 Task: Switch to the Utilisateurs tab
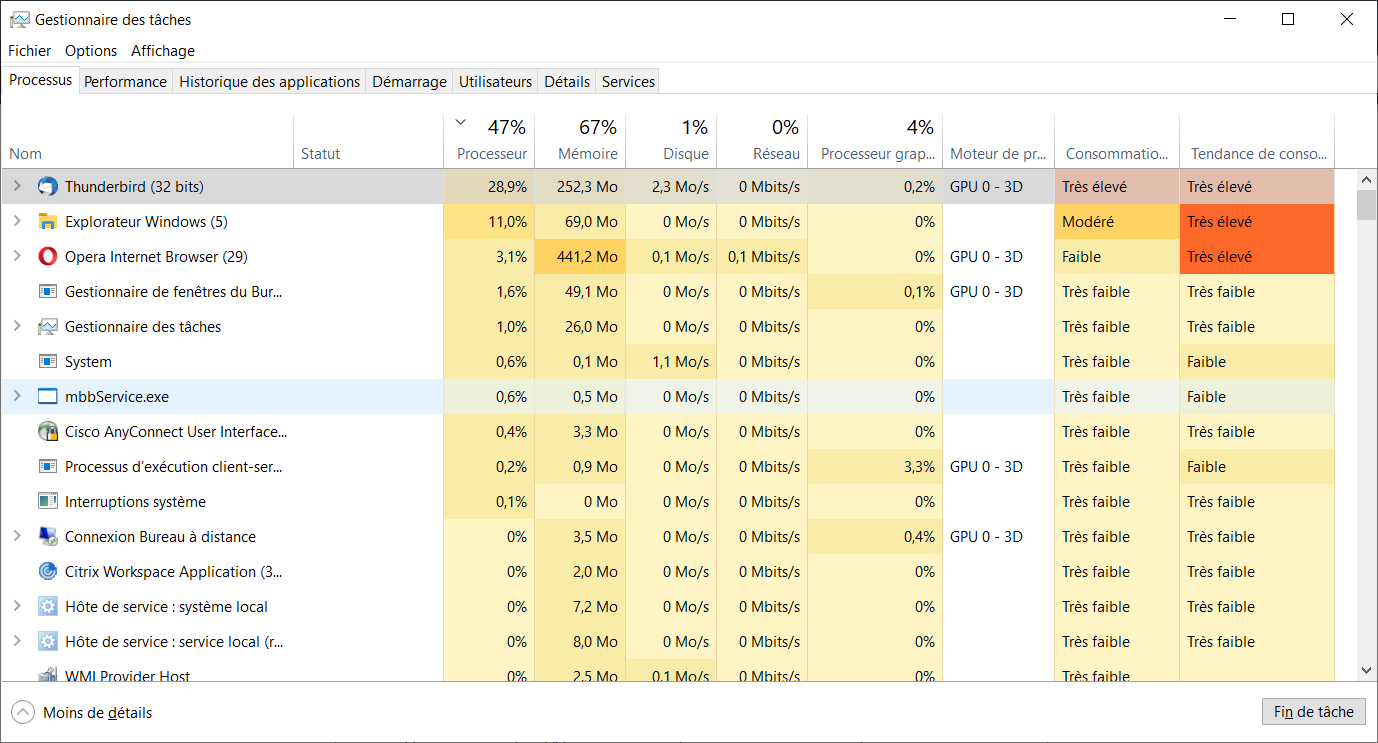click(x=495, y=82)
